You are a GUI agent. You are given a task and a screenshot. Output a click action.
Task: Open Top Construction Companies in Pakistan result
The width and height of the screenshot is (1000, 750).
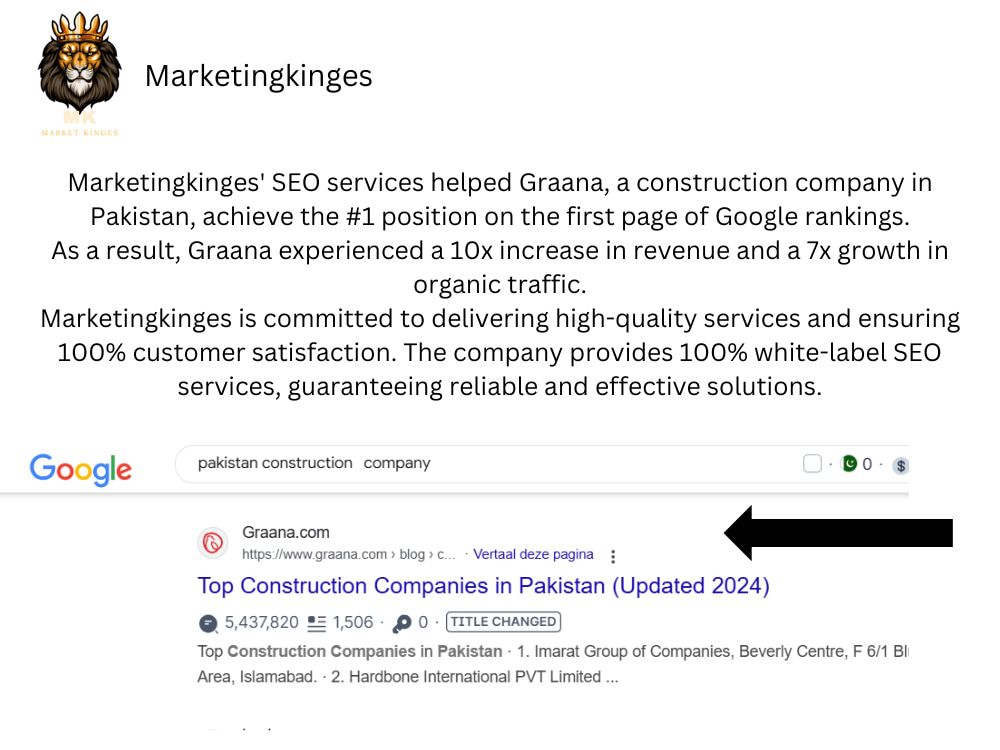pos(483,585)
